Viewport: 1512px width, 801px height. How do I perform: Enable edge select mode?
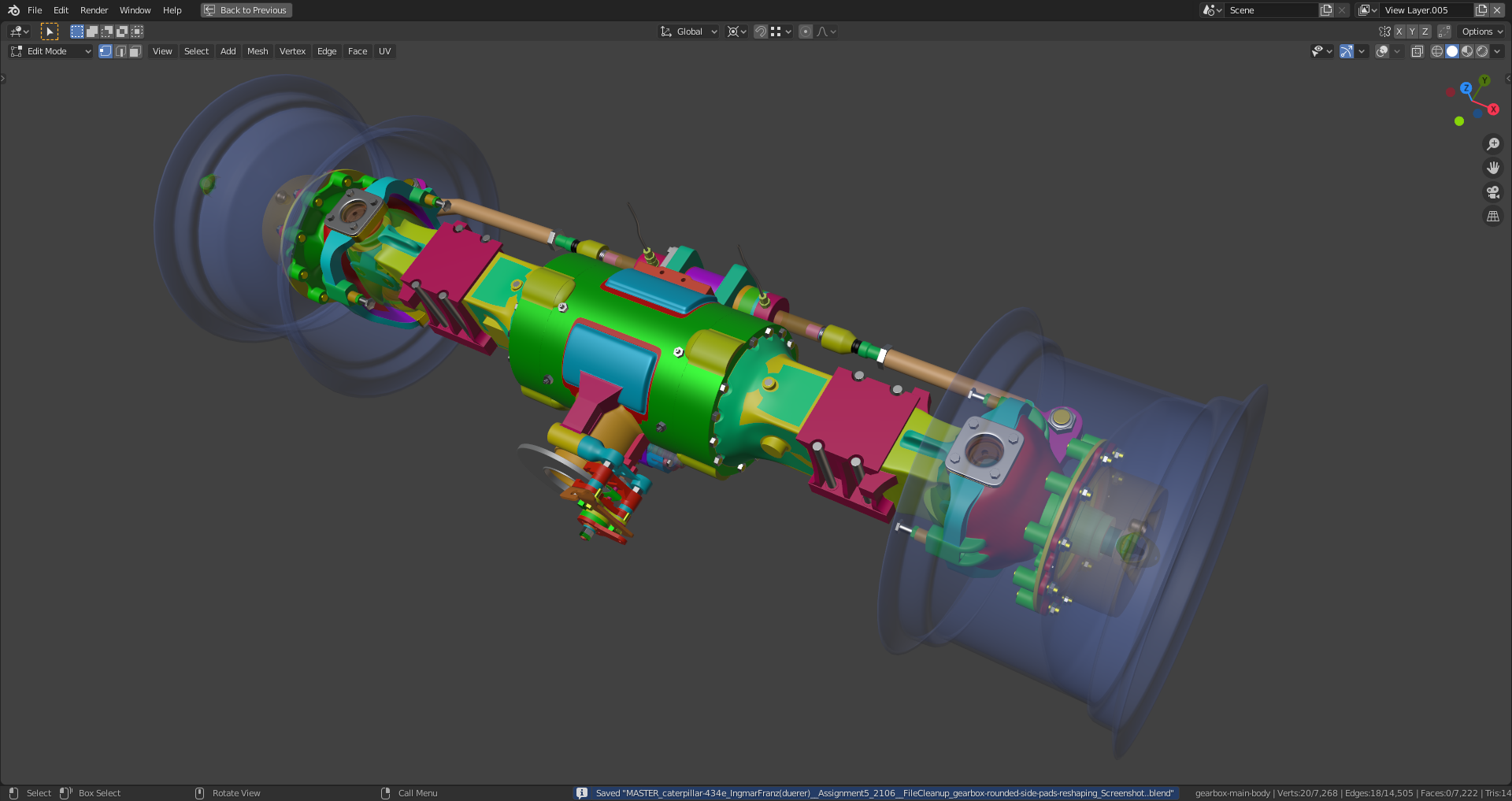(120, 51)
